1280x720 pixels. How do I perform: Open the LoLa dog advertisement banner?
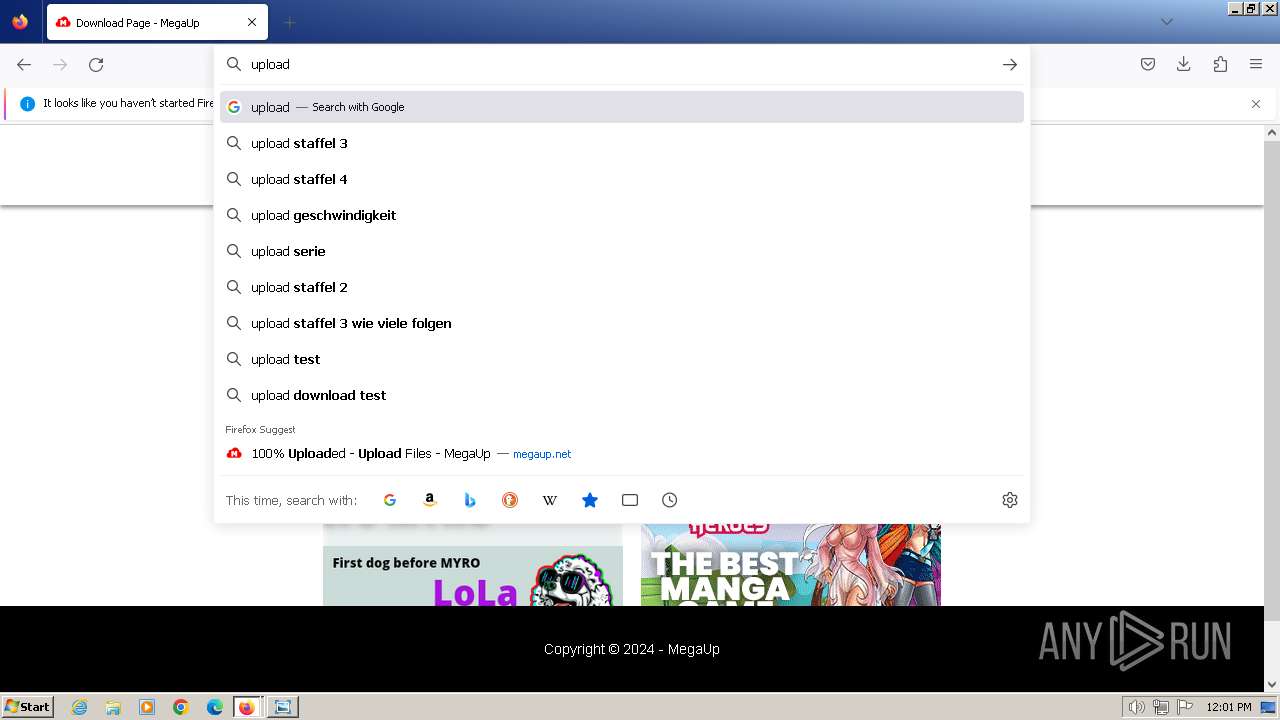coord(473,576)
